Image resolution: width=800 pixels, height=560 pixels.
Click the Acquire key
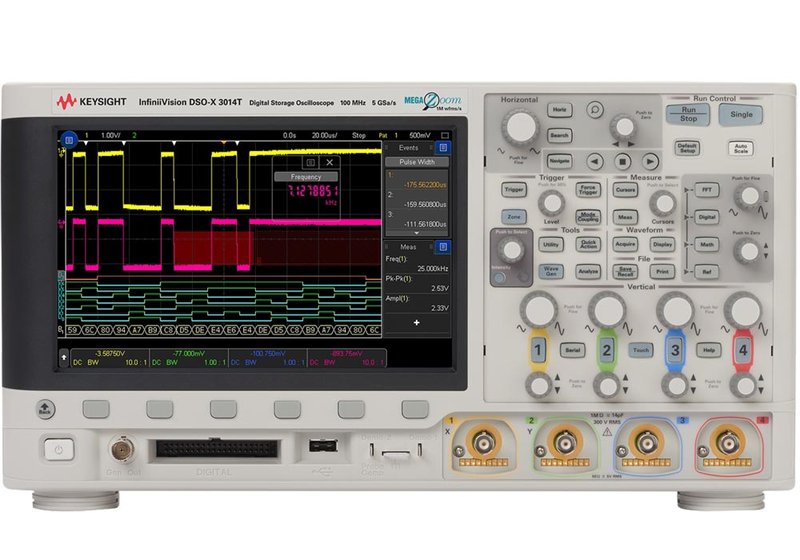pos(625,244)
